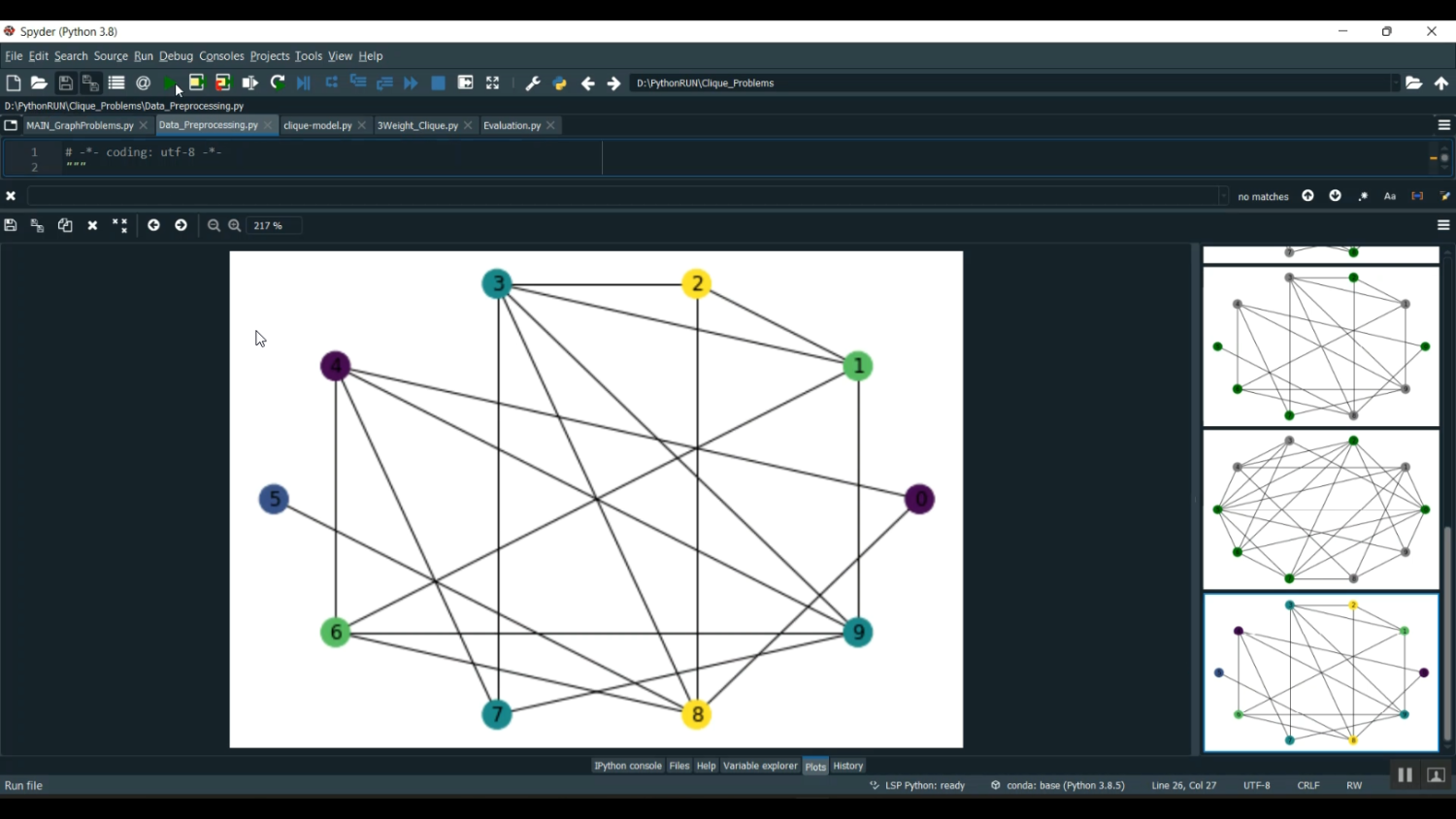Switch to the Variable explorer pane

[x=760, y=767]
